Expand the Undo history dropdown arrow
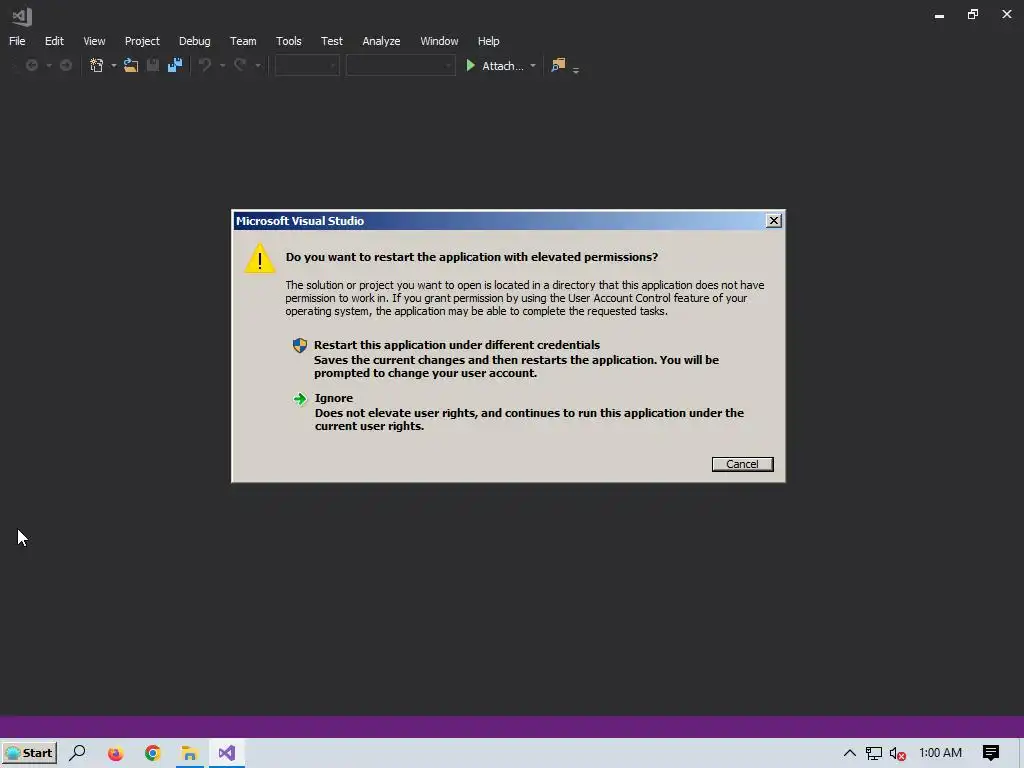The image size is (1024, 768). (x=223, y=66)
